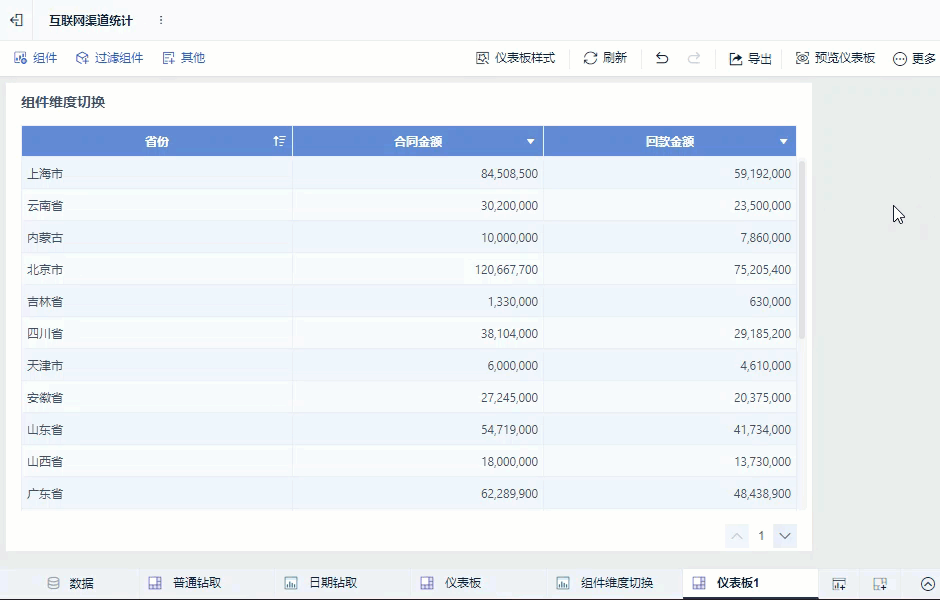Open the 更多 more options menu
This screenshot has height=600, width=940.
914,58
